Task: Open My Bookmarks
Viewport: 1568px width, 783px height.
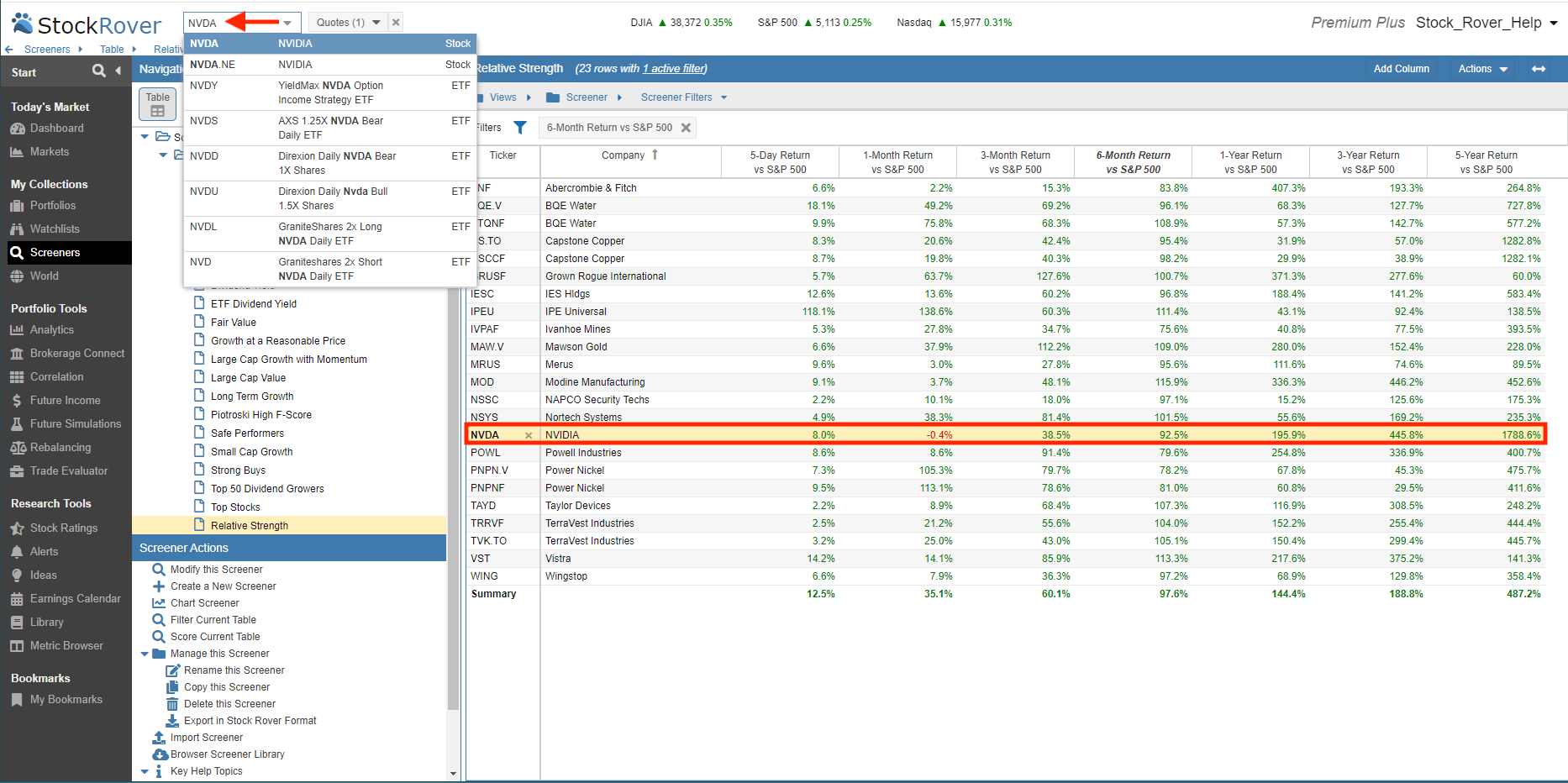Action: tap(66, 700)
